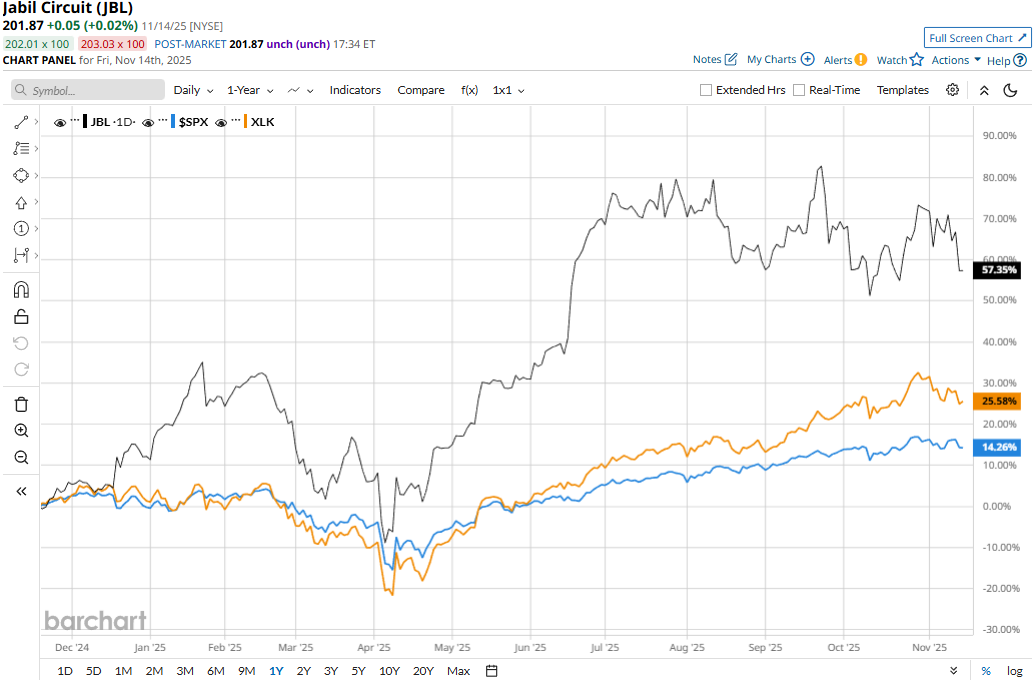Click the orange XLK series color swatch

coord(246,122)
